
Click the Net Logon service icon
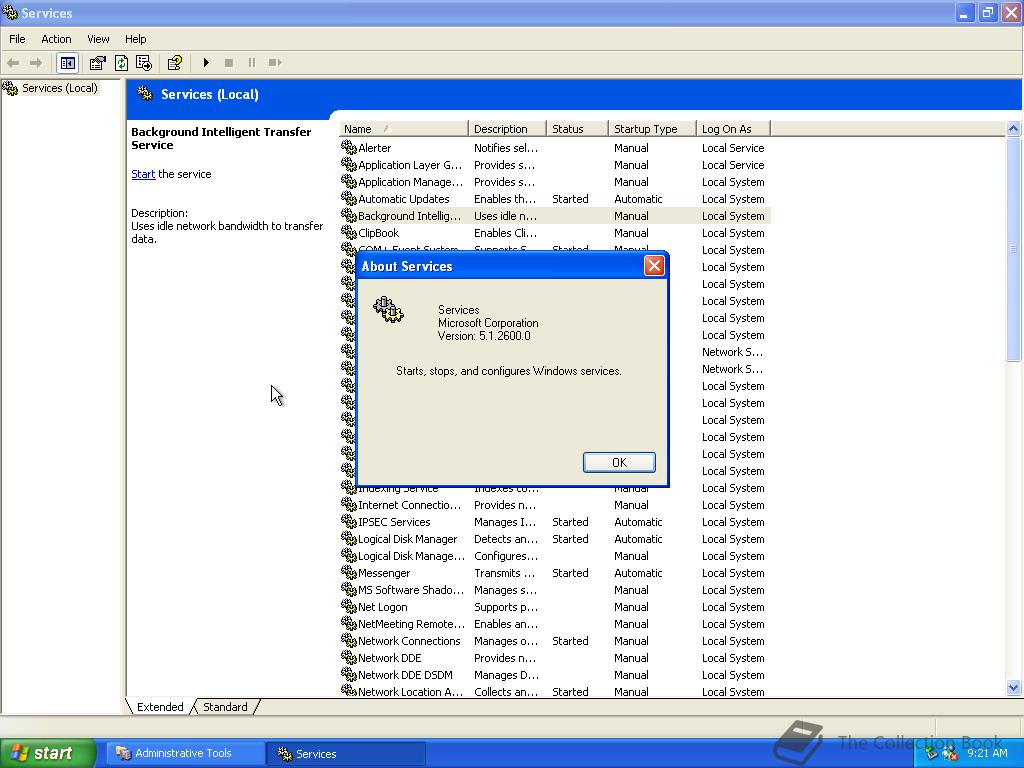point(349,607)
